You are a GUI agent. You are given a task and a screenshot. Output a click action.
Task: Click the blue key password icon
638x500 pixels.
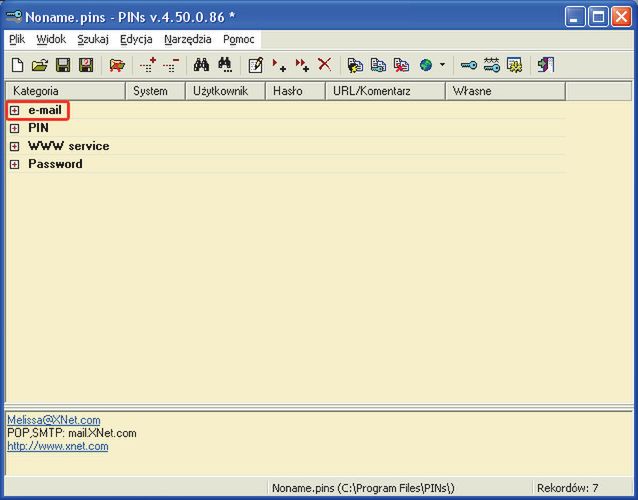[x=468, y=65]
